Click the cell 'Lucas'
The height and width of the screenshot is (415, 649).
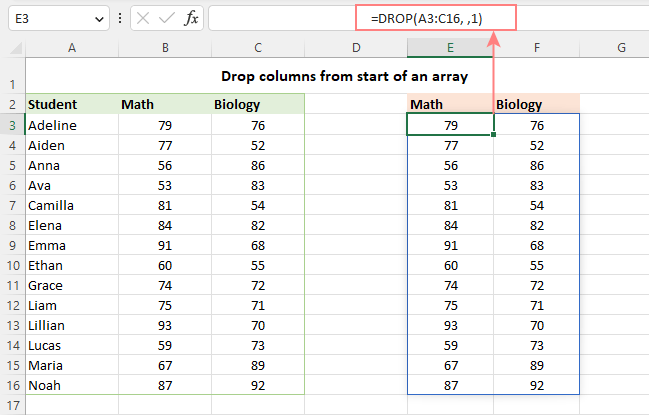[x=72, y=345]
